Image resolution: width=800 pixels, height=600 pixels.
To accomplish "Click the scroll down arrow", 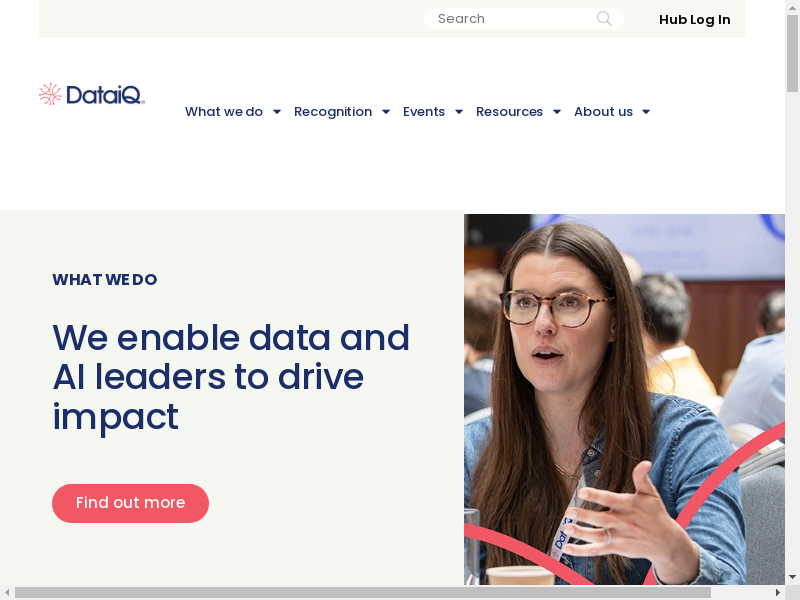I will pyautogui.click(x=792, y=578).
